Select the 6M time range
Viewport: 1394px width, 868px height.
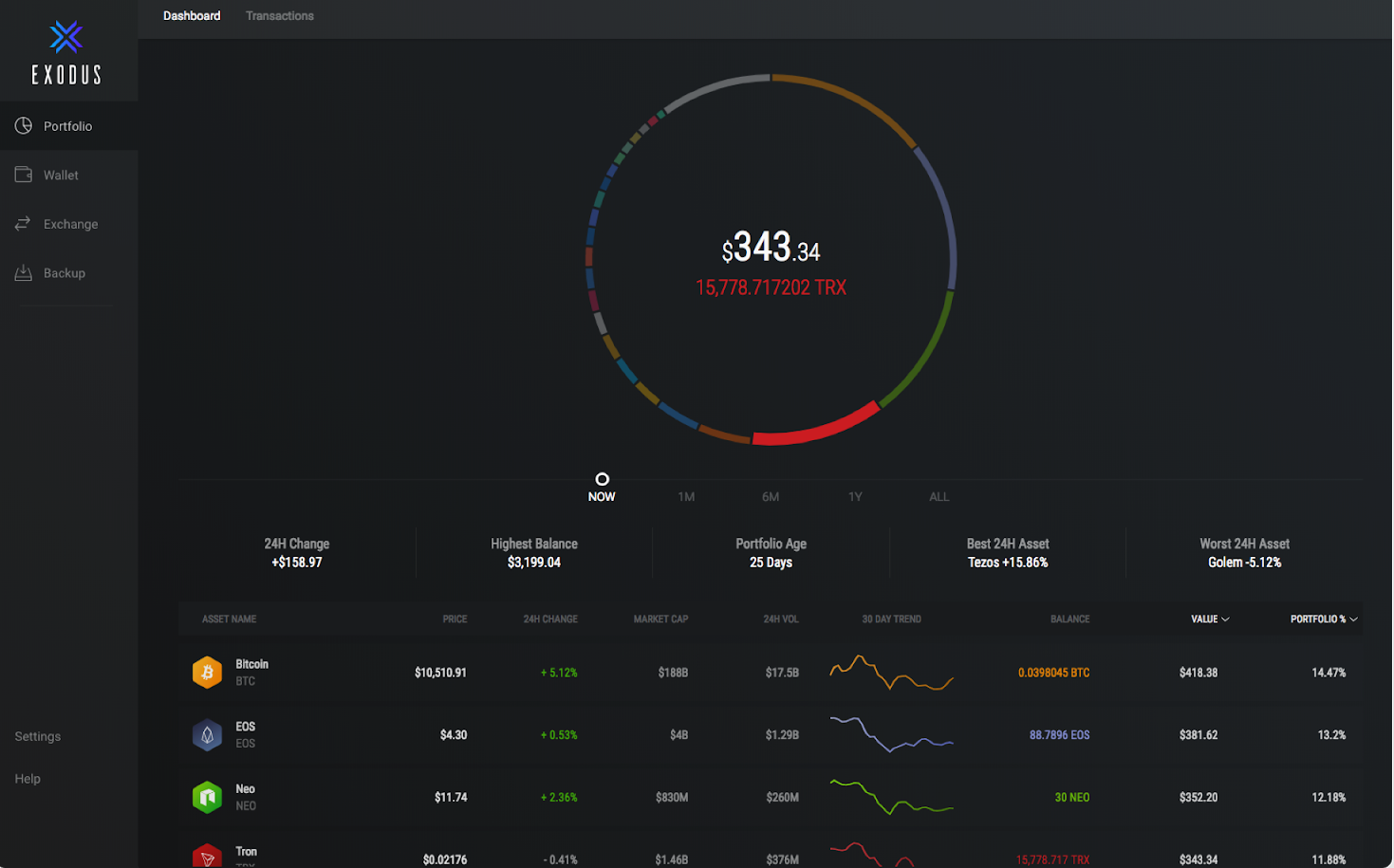[x=771, y=496]
